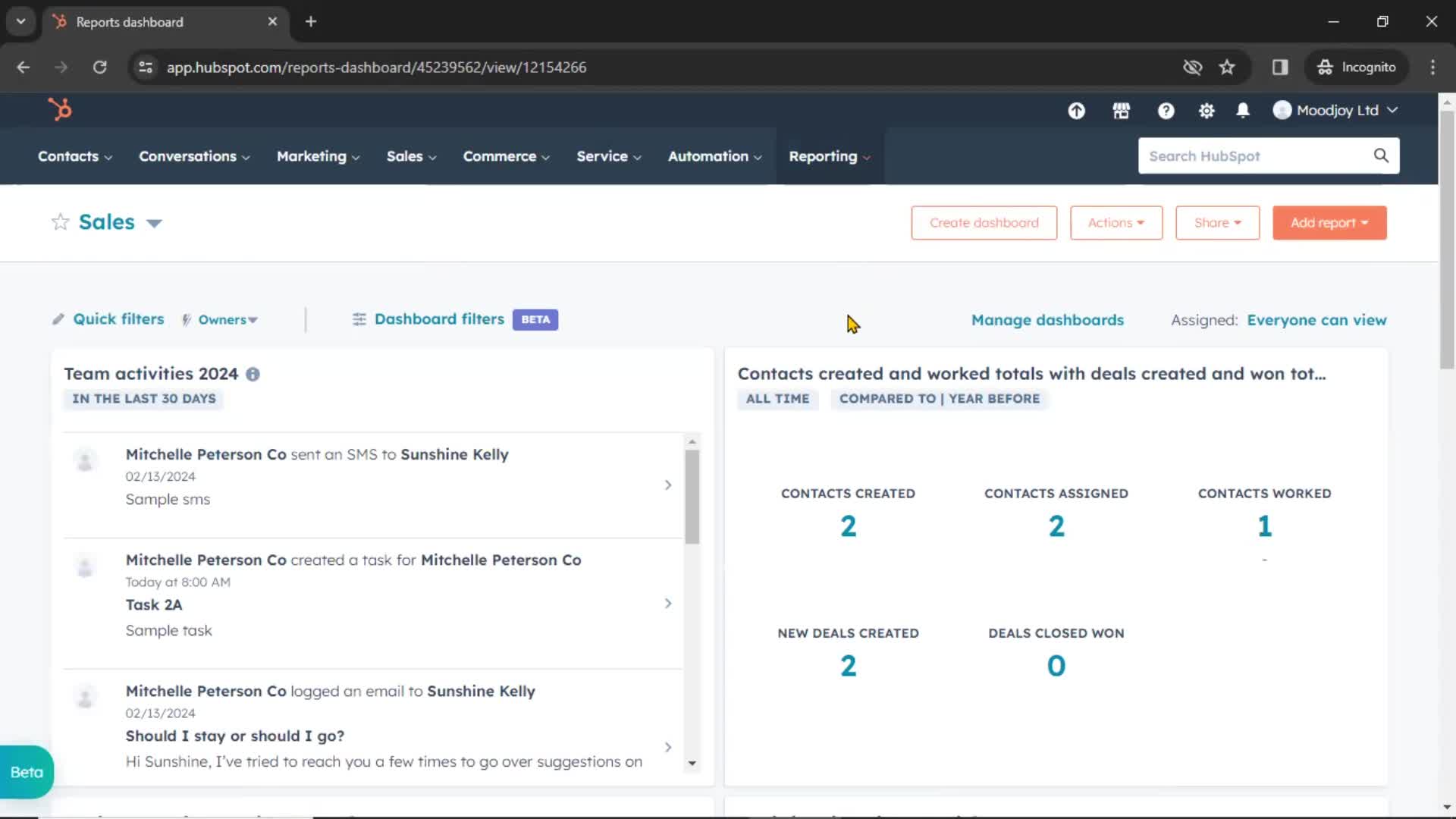The height and width of the screenshot is (819, 1456).
Task: Click the Dashboard filters sliders icon
Action: click(359, 319)
